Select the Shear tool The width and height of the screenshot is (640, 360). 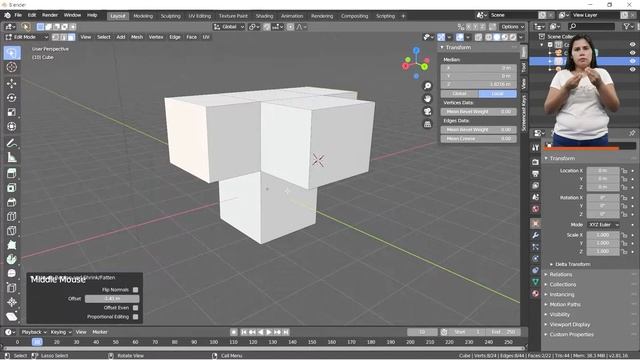[12, 316]
